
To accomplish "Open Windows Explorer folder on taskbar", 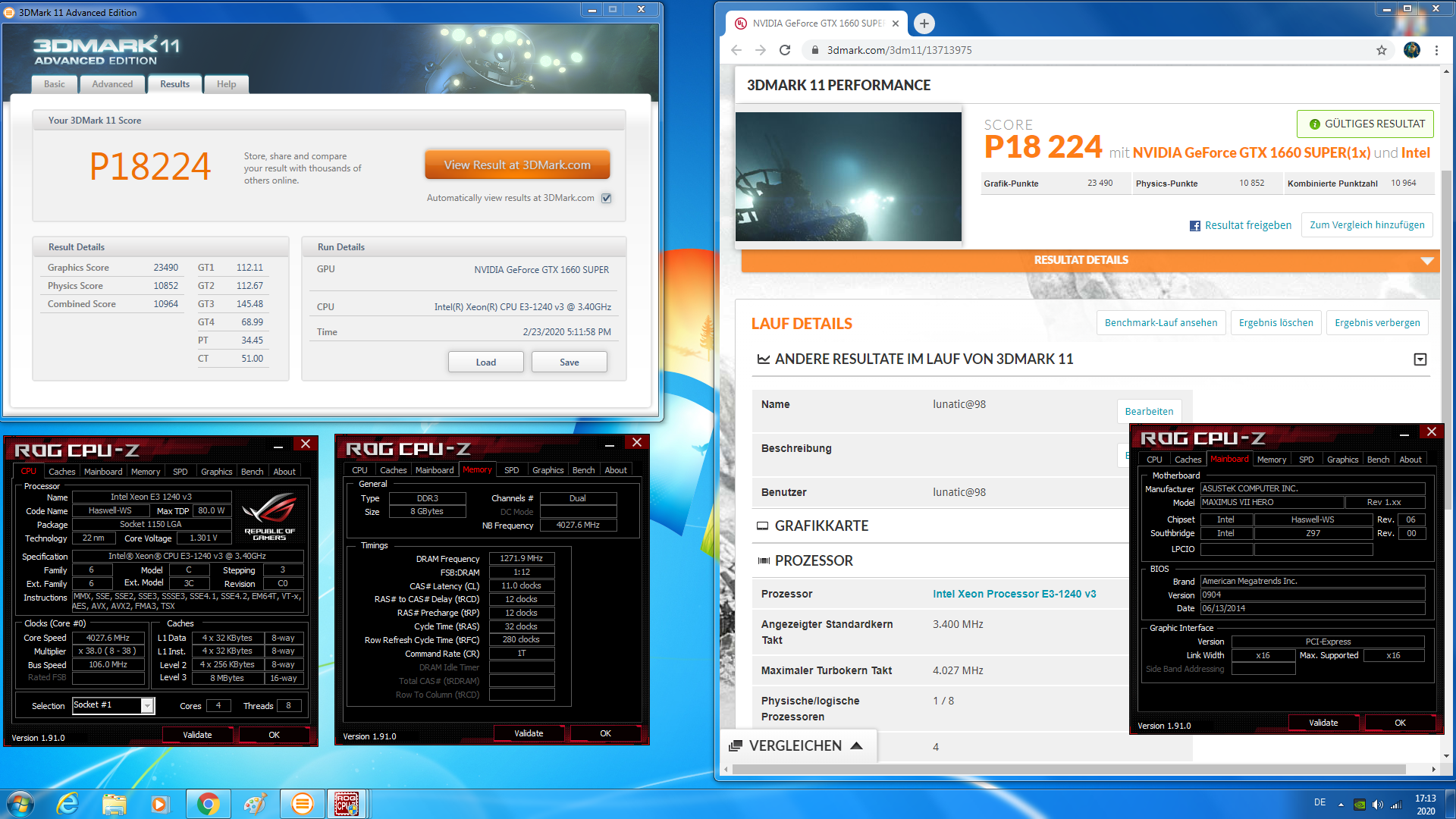I will coord(114,804).
